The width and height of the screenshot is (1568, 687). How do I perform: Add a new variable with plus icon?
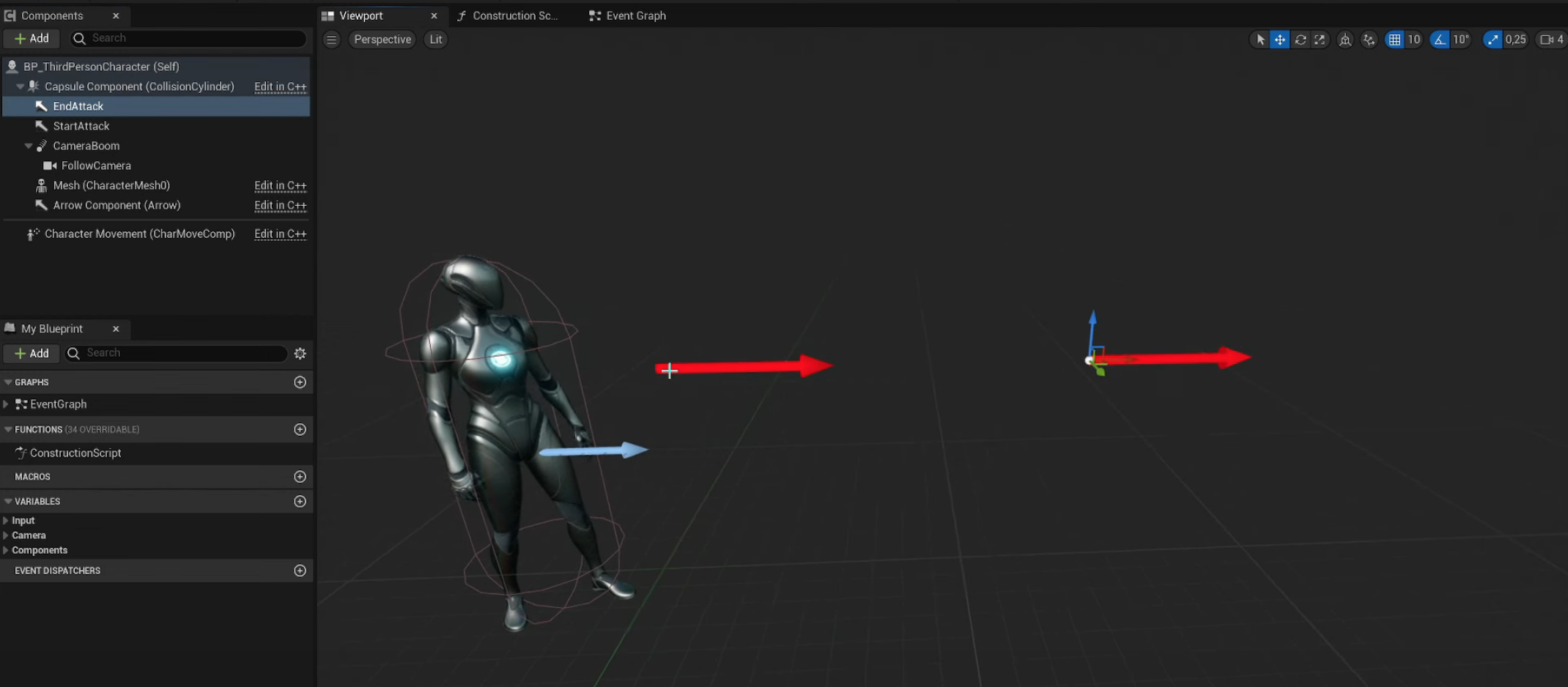click(x=300, y=502)
